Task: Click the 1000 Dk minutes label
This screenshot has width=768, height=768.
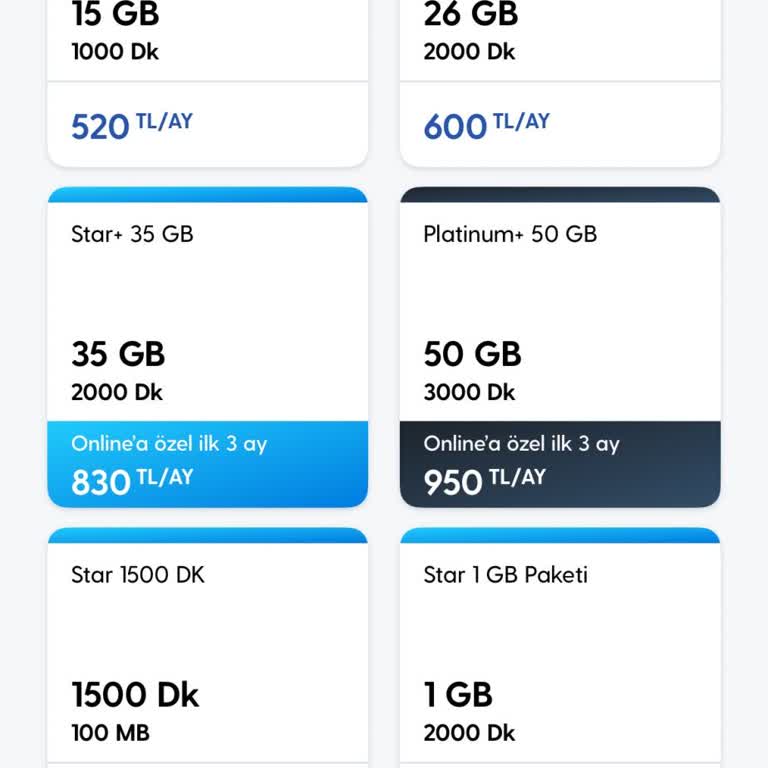Action: coord(115,52)
